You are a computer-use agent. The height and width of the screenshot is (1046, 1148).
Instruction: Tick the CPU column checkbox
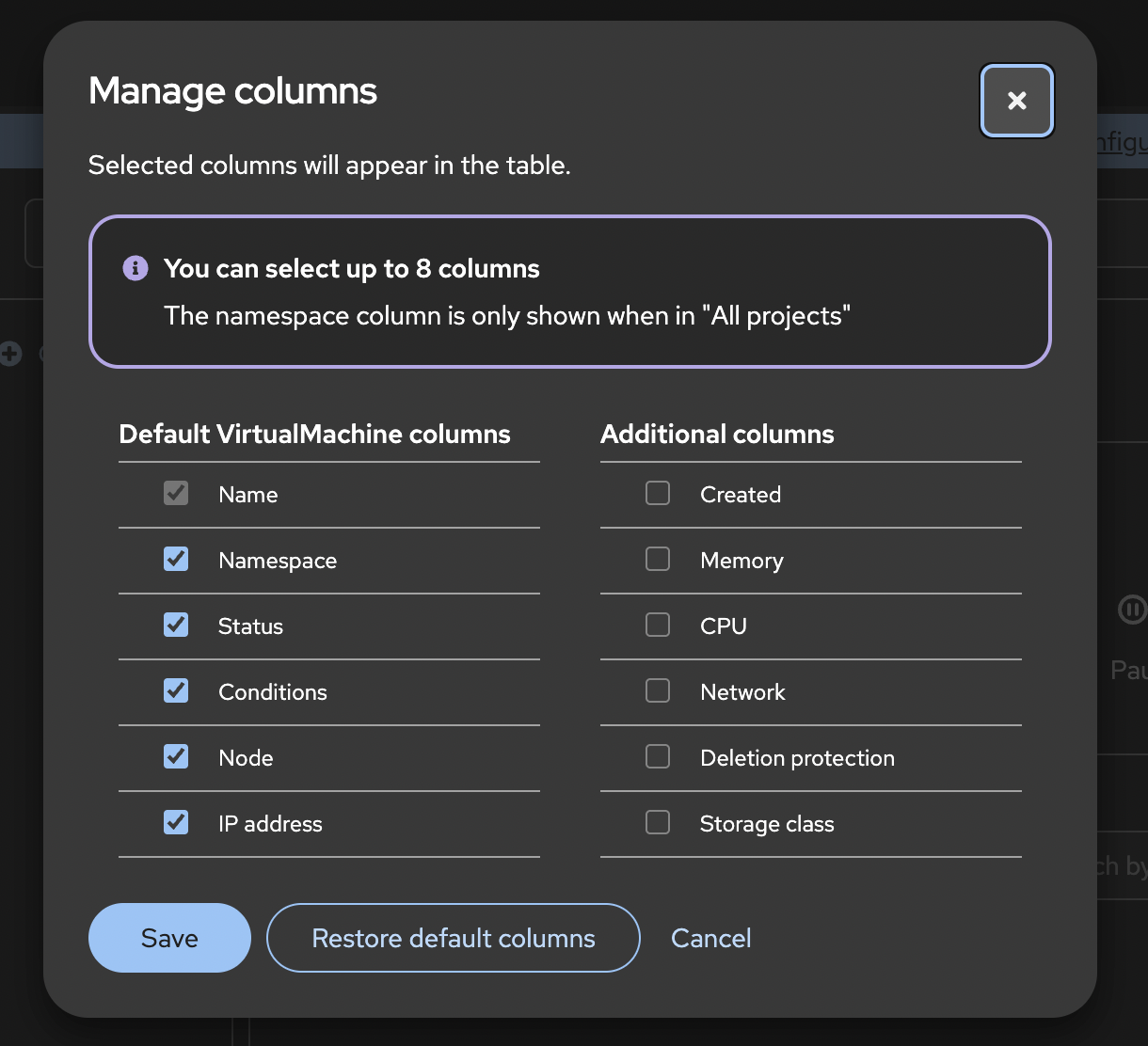pos(658,626)
